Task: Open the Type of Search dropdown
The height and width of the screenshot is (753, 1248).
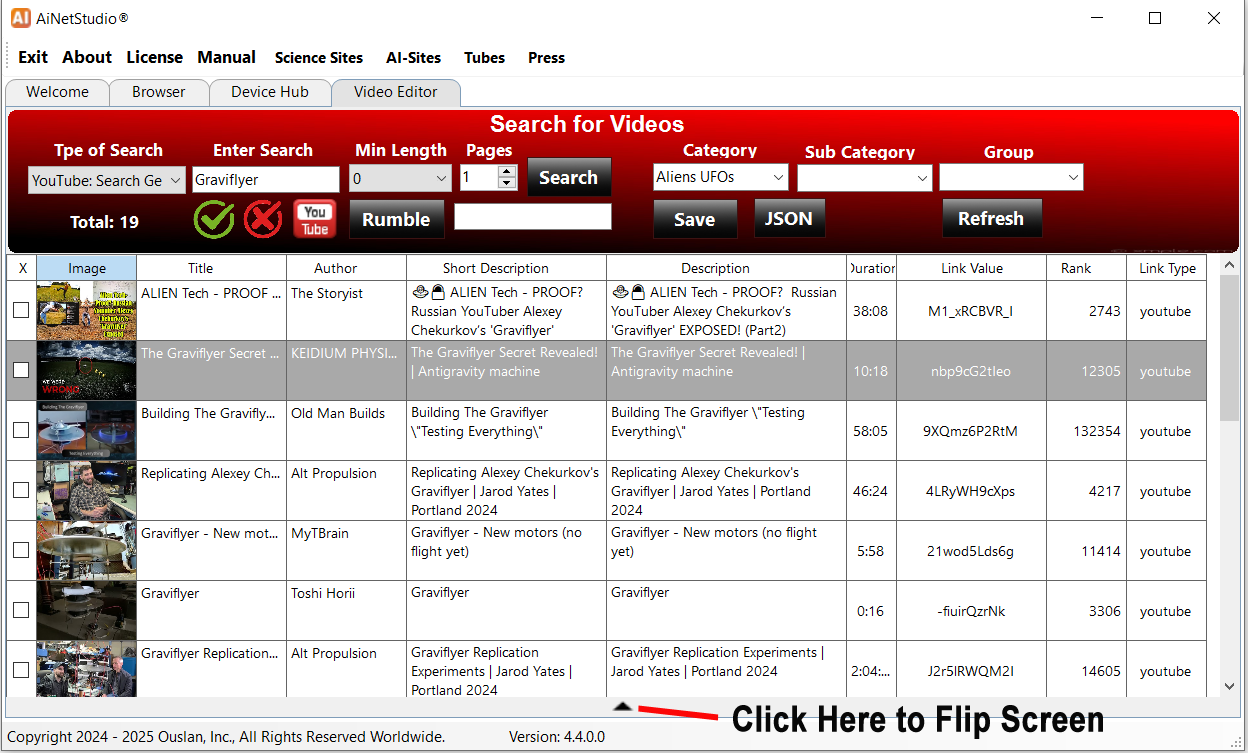Action: (x=107, y=180)
